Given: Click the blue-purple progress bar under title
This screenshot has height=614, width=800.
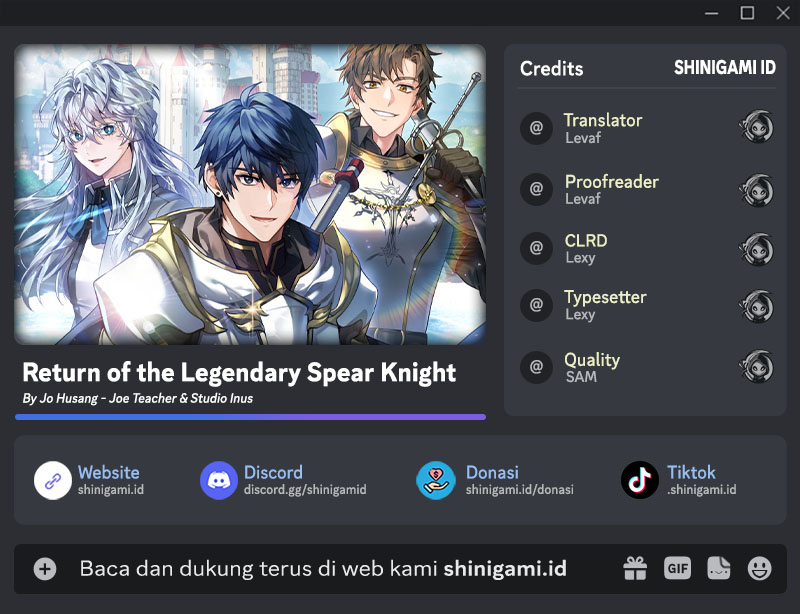Looking at the screenshot, I should 251,417.
